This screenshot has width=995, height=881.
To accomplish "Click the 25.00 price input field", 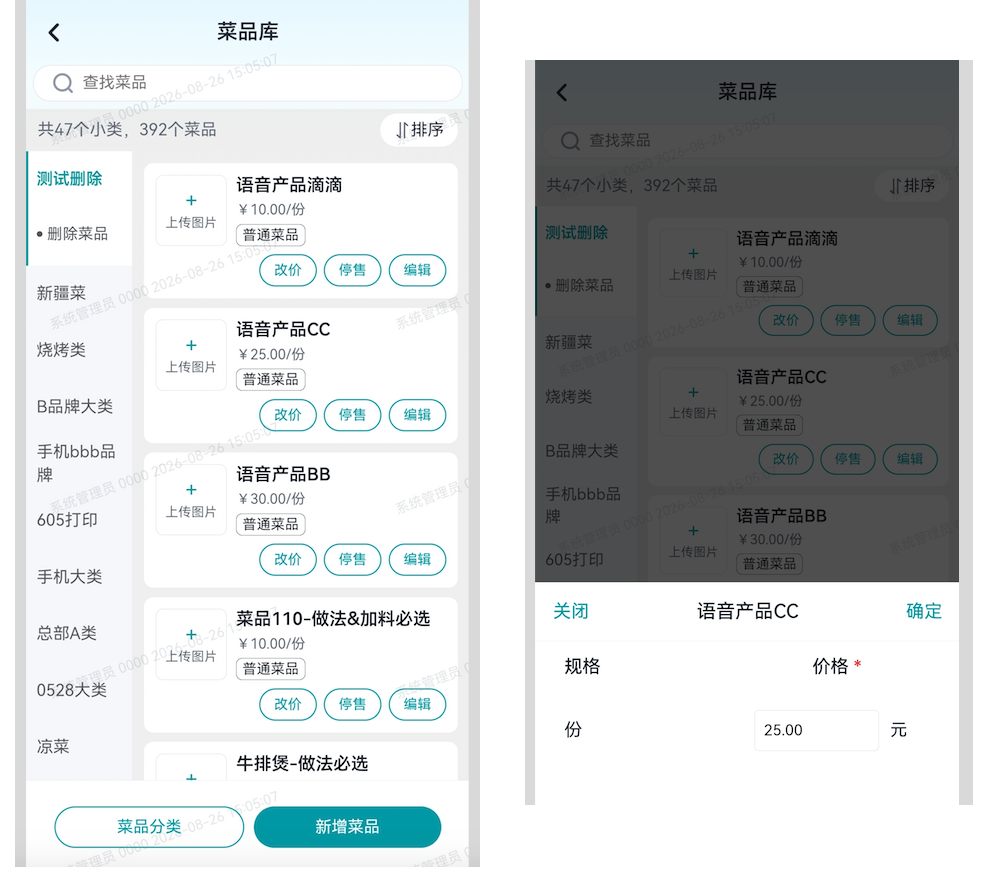I will [816, 730].
